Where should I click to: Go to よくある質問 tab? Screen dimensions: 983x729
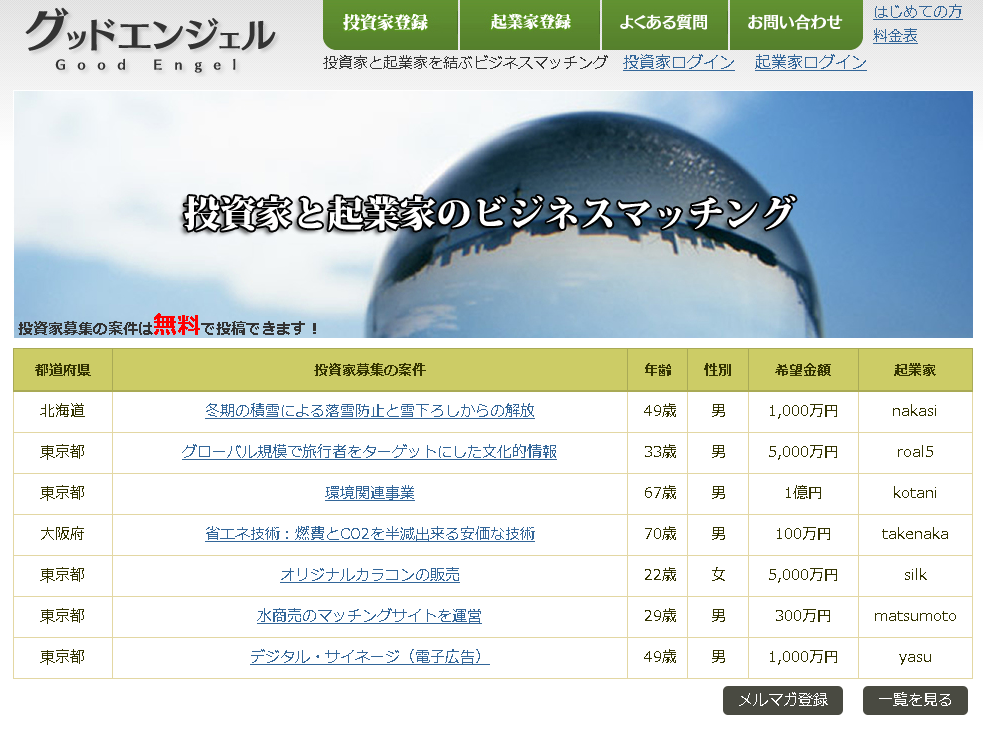(x=665, y=24)
